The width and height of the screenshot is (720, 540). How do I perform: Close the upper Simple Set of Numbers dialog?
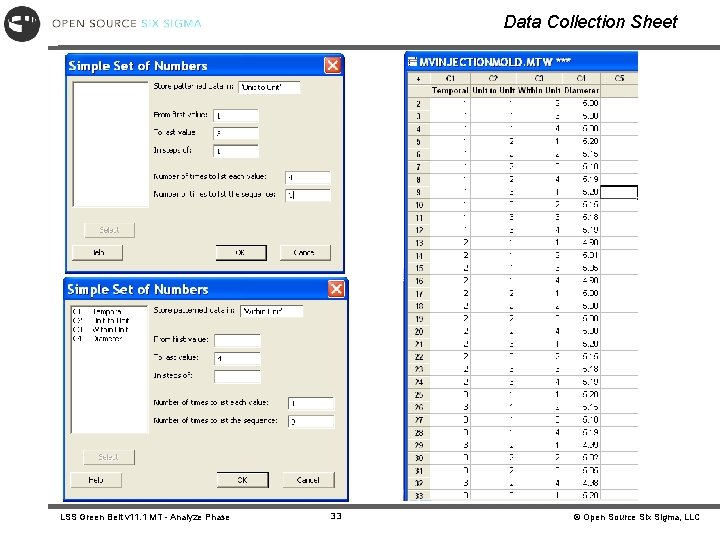(332, 65)
